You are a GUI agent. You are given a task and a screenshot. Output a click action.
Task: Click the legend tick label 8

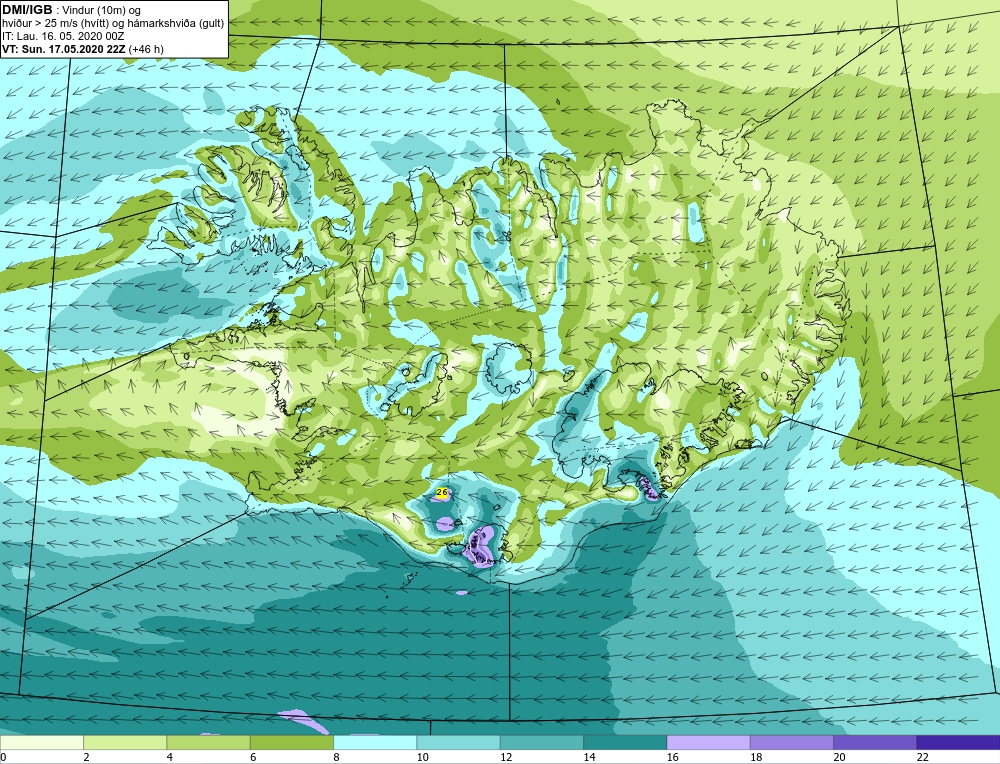(336, 757)
